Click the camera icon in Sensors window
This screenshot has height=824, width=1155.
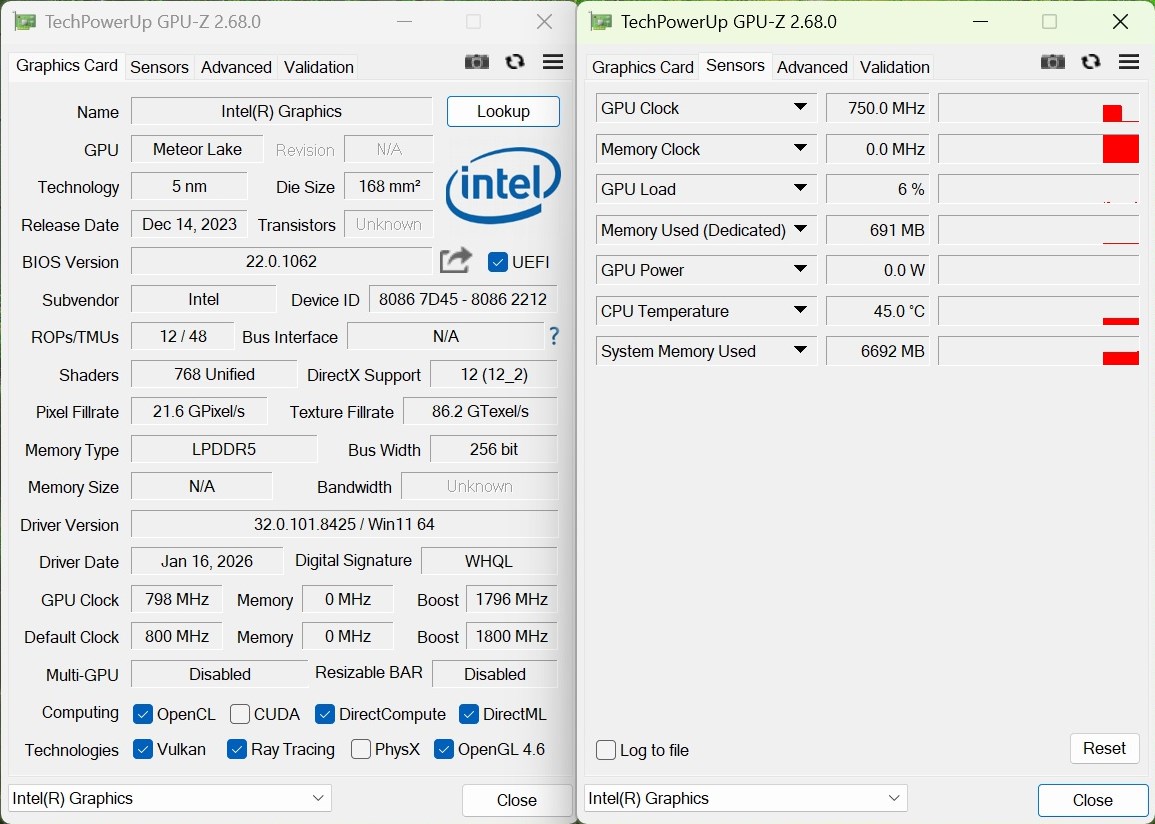(x=1053, y=62)
